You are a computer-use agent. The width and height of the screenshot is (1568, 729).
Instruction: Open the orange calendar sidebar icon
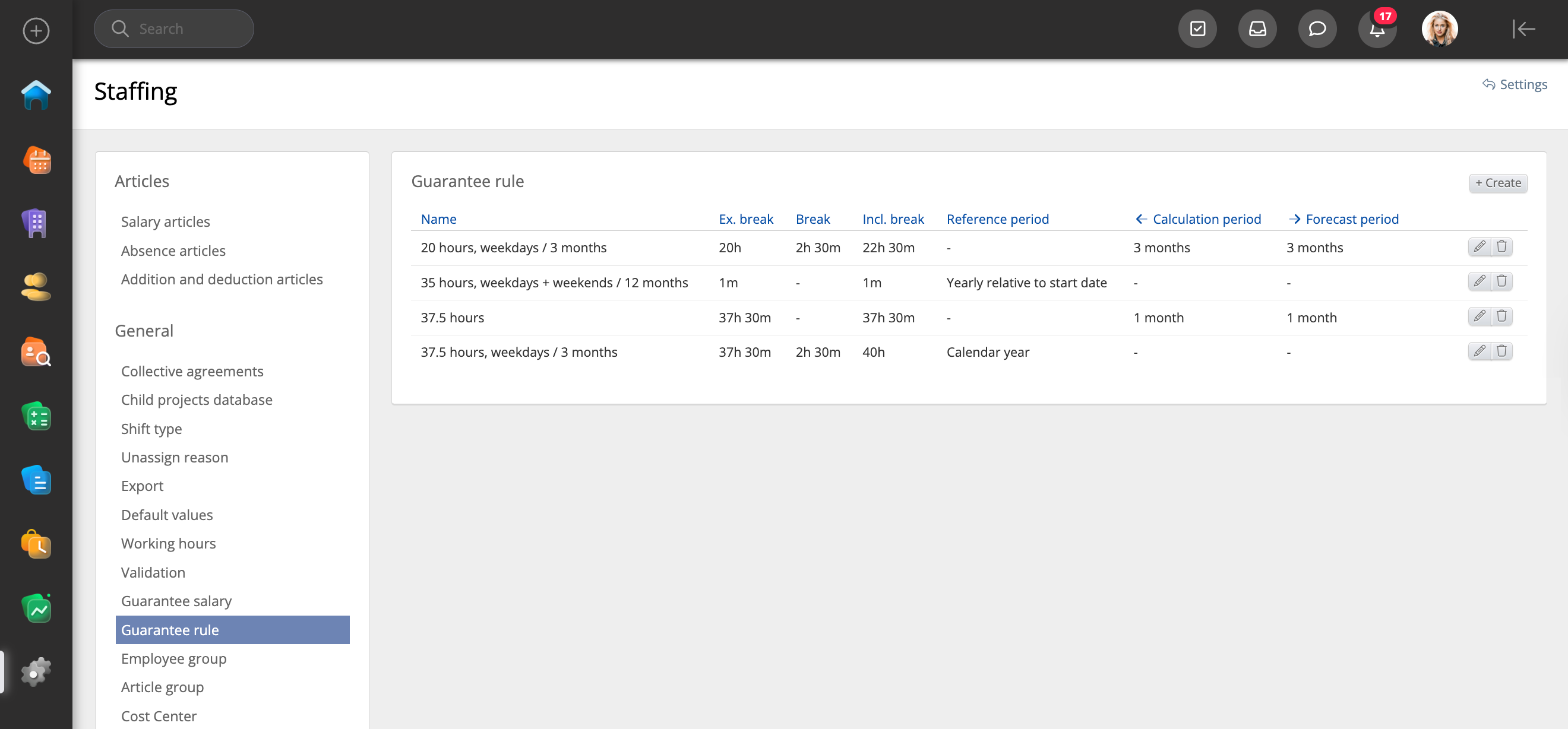click(36, 160)
